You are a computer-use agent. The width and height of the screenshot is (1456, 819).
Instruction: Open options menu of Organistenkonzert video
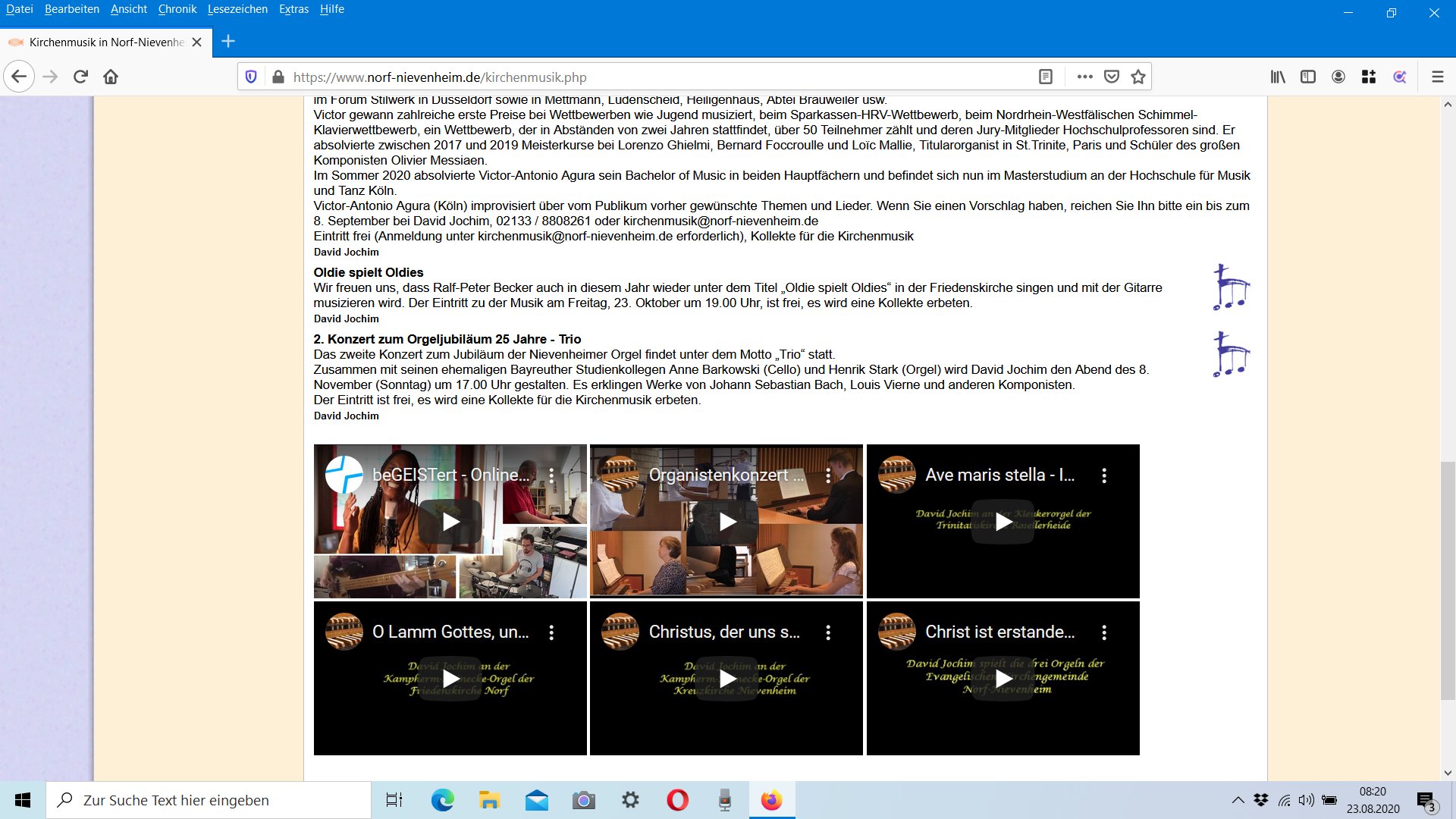(828, 475)
